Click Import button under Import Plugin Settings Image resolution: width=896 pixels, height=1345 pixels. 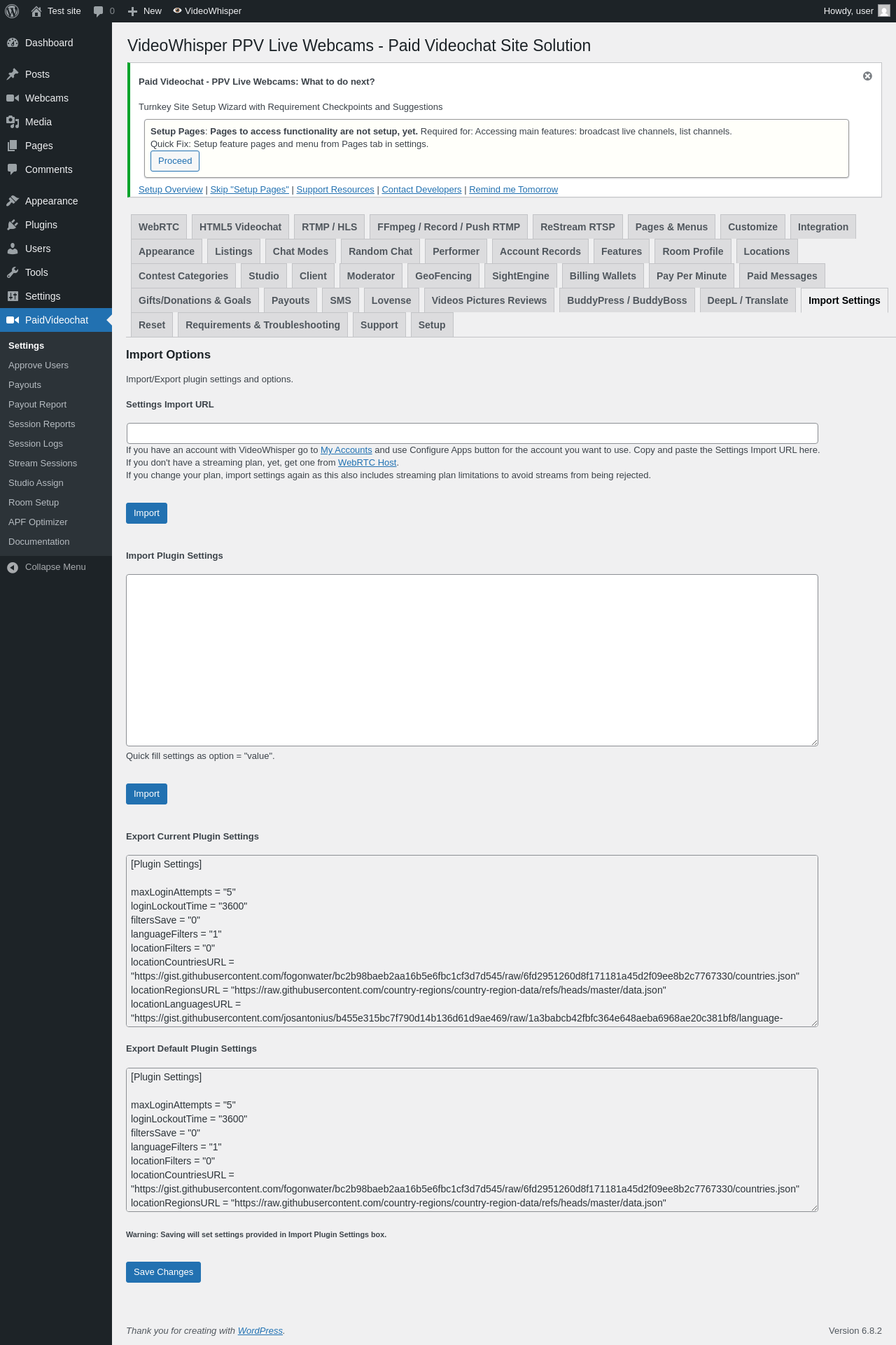pyautogui.click(x=146, y=794)
